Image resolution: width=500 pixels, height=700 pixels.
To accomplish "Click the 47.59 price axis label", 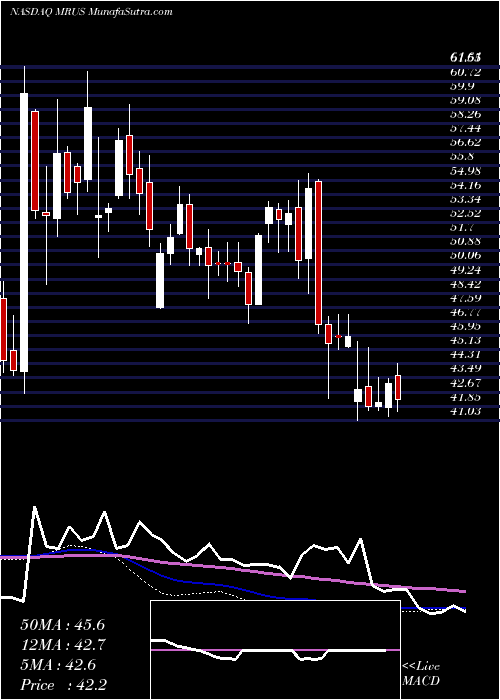I will click(466, 298).
